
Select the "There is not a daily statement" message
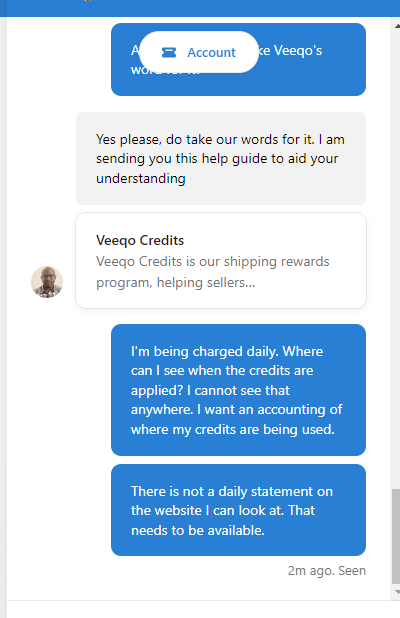[238, 510]
